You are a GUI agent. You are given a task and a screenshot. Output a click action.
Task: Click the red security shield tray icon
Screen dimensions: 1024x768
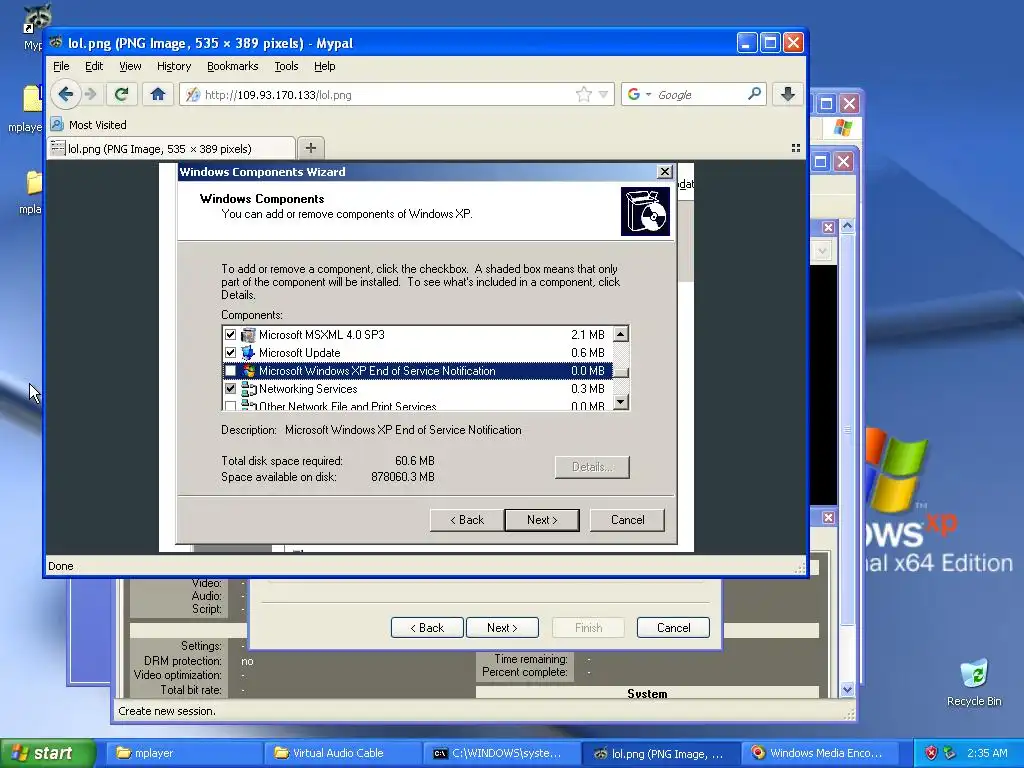(931, 753)
